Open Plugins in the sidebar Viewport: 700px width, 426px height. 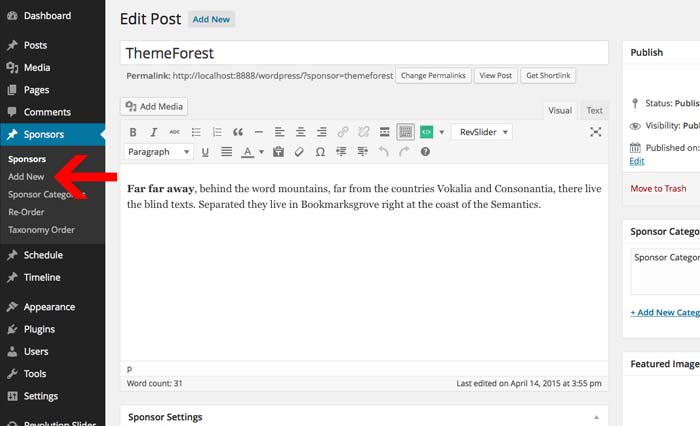(x=53, y=329)
